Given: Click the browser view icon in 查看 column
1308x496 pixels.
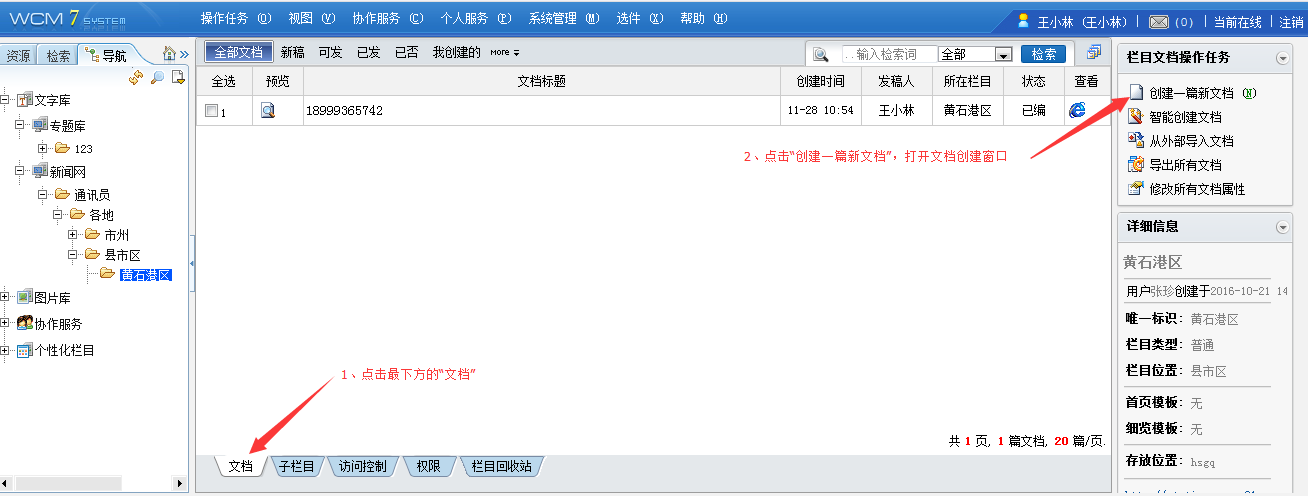Looking at the screenshot, I should coord(1078,110).
